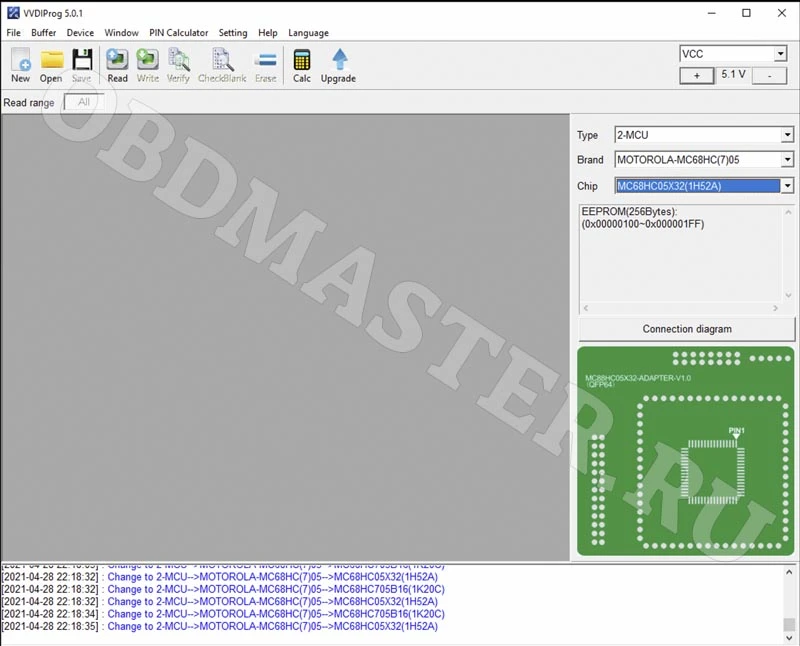Click the chip info horizontal scrollbar right arrow

[775, 308]
